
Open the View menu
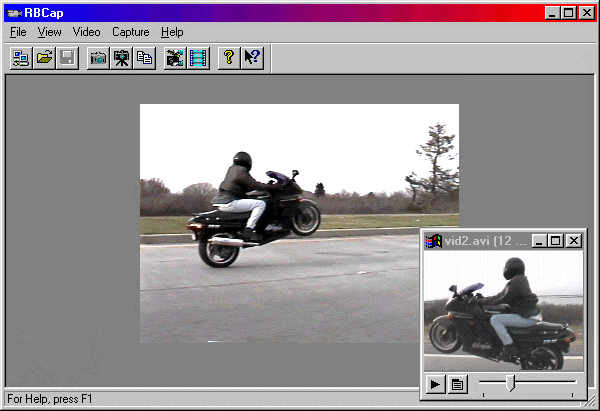[49, 32]
